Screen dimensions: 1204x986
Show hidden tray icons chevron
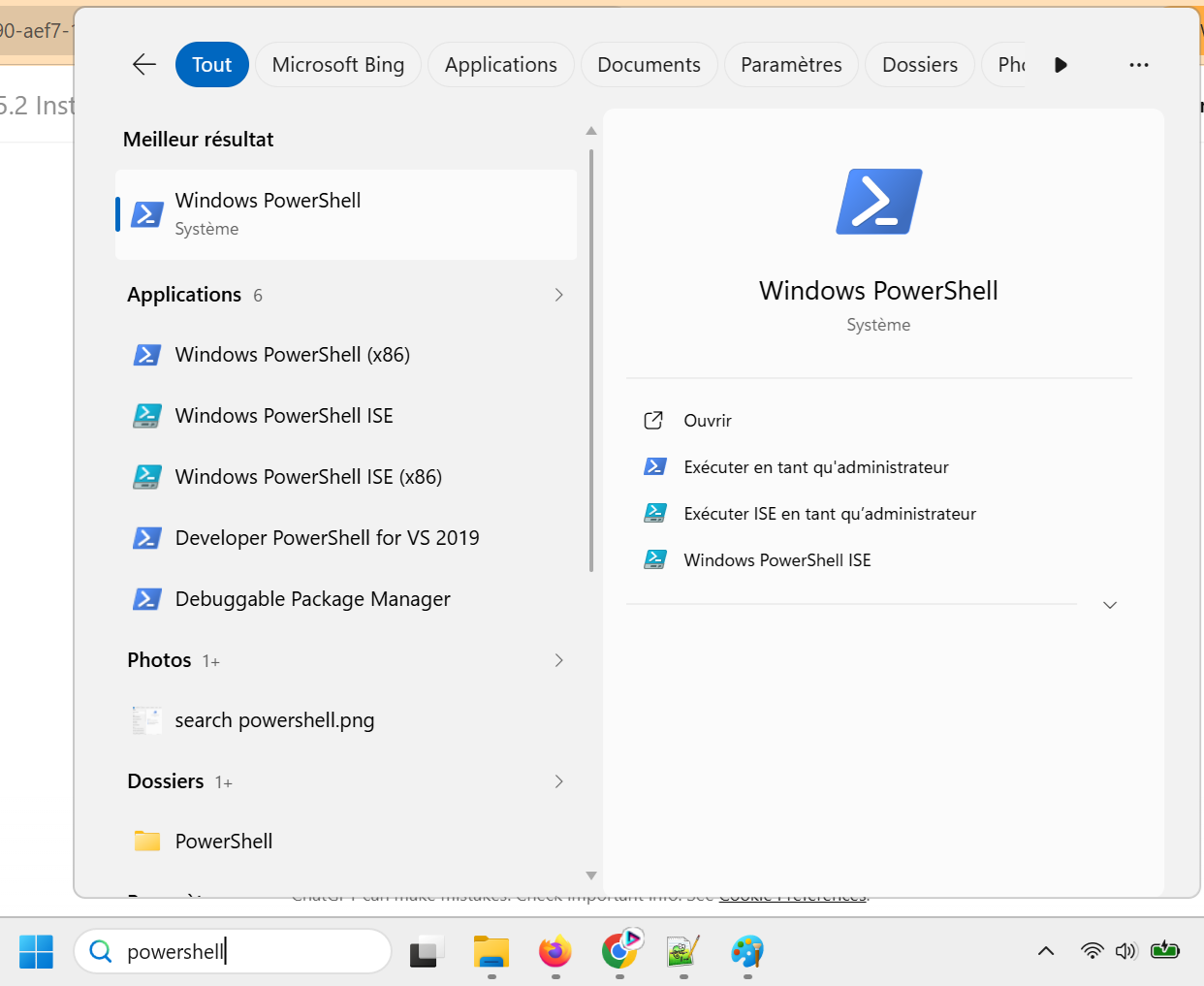coord(1046,951)
